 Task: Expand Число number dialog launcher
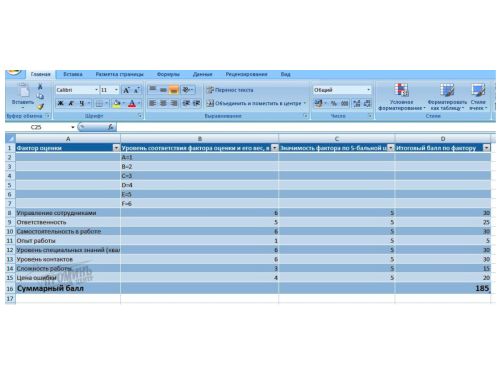pos(370,116)
